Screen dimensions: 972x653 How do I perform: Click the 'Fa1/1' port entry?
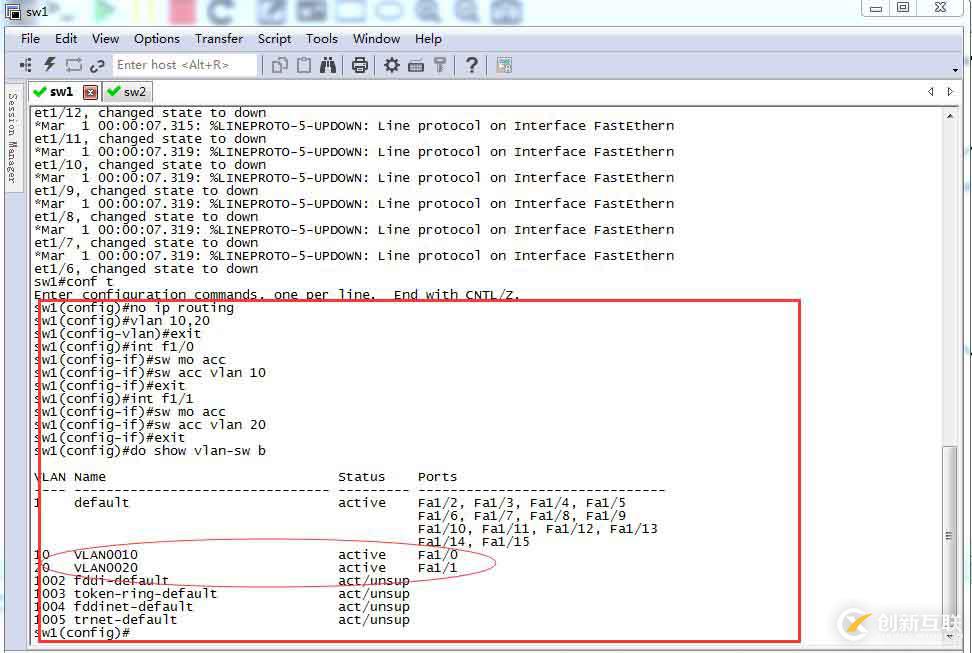pyautogui.click(x=438, y=568)
